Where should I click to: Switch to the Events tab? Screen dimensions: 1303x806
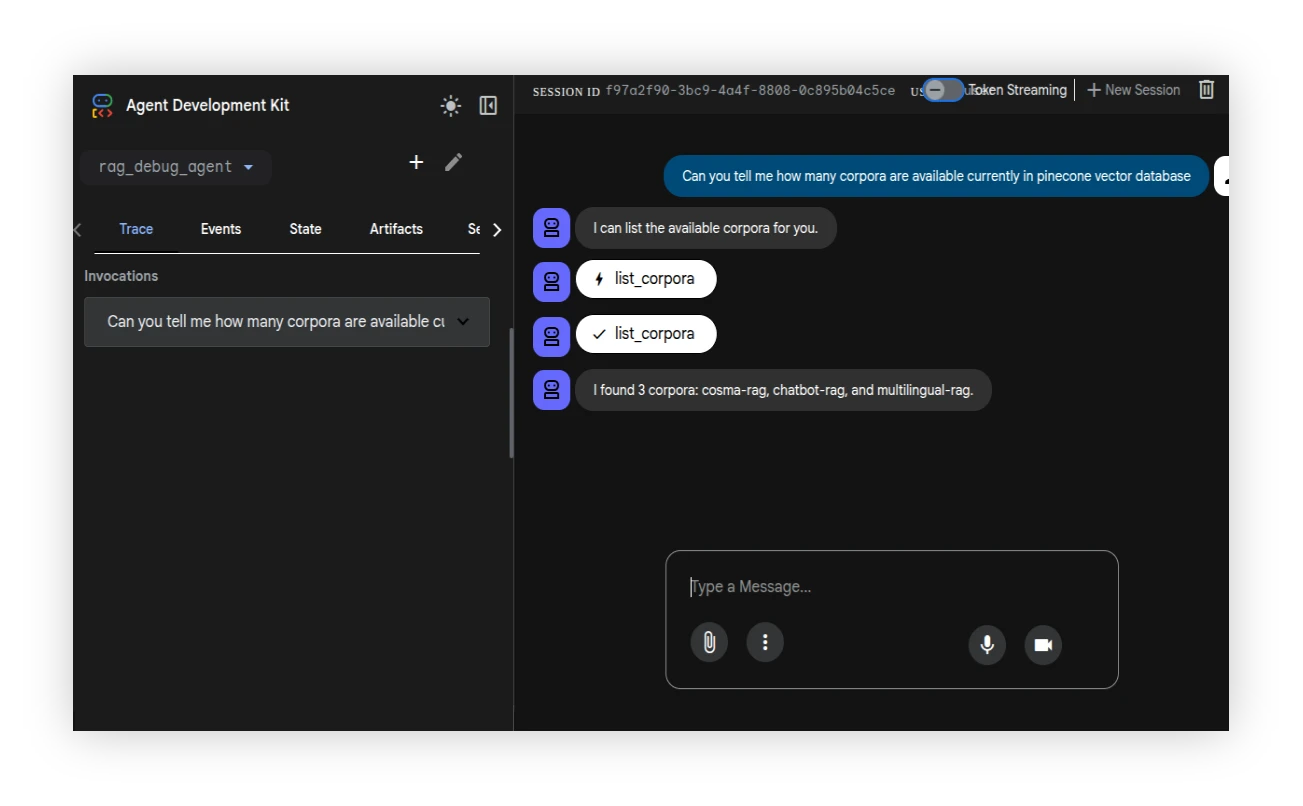pyautogui.click(x=221, y=229)
